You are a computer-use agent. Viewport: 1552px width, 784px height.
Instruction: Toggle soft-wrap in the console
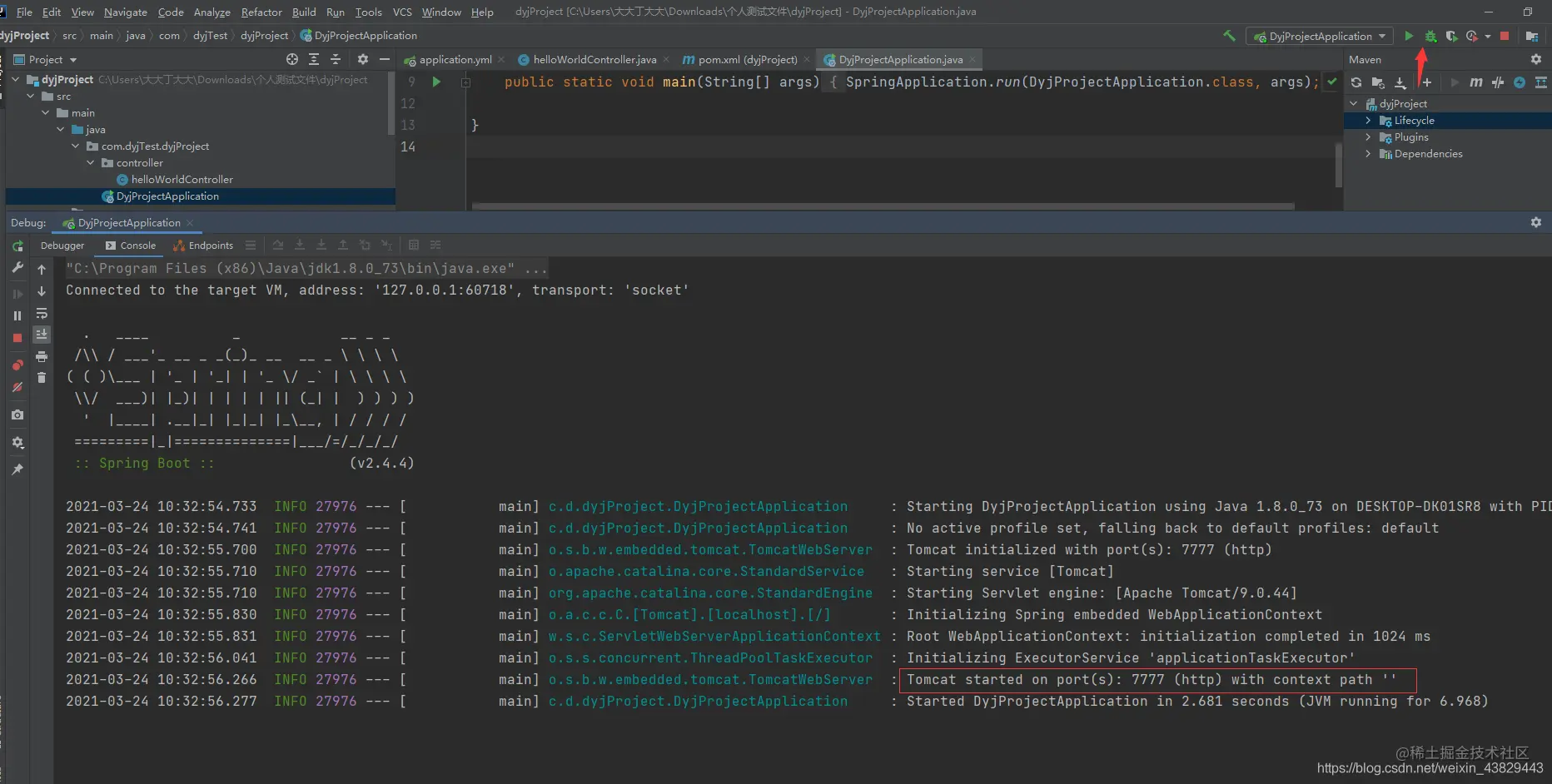(42, 314)
